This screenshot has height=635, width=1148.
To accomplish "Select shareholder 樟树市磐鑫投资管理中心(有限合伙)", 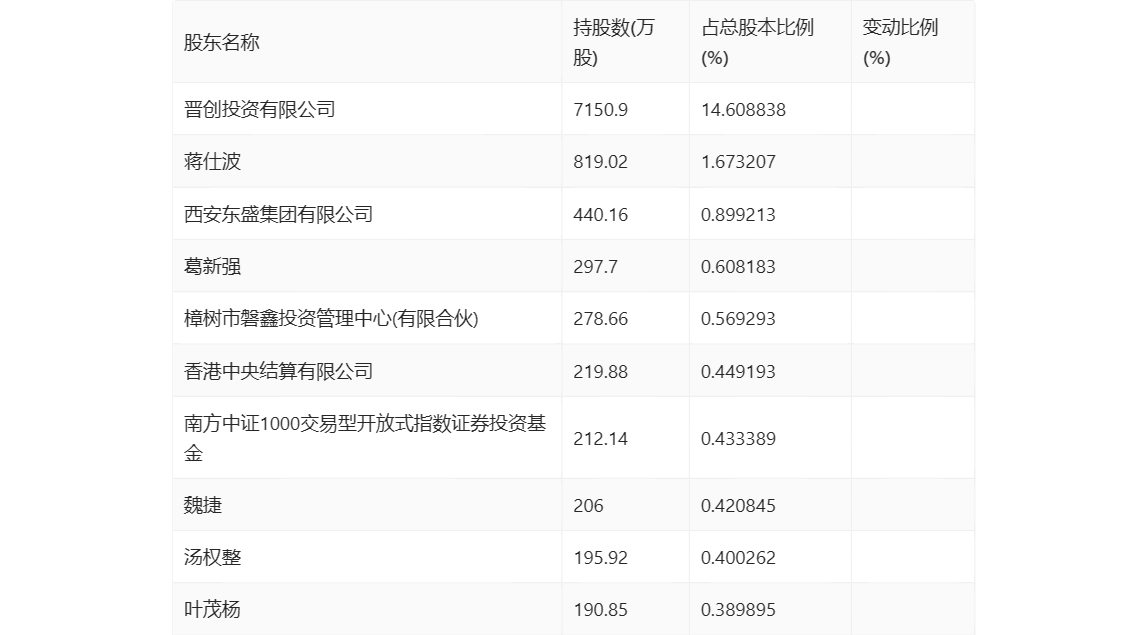I will (331, 318).
